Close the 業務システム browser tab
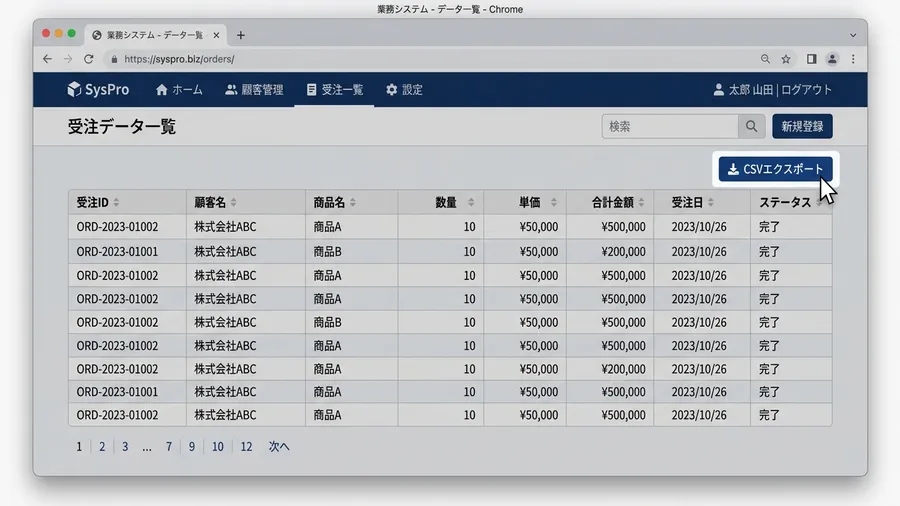 click(216, 36)
